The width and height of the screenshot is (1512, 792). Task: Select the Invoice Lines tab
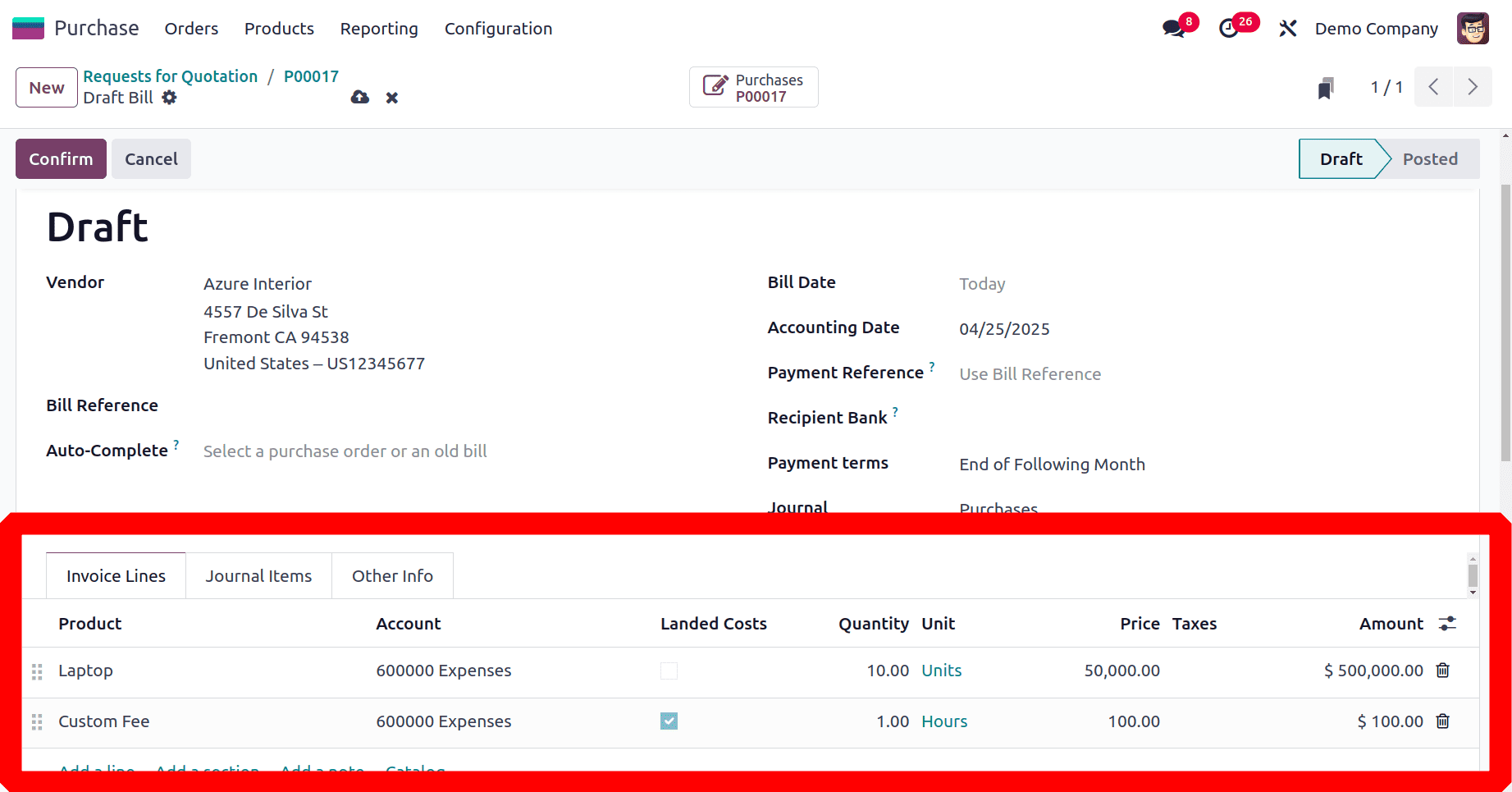(116, 576)
